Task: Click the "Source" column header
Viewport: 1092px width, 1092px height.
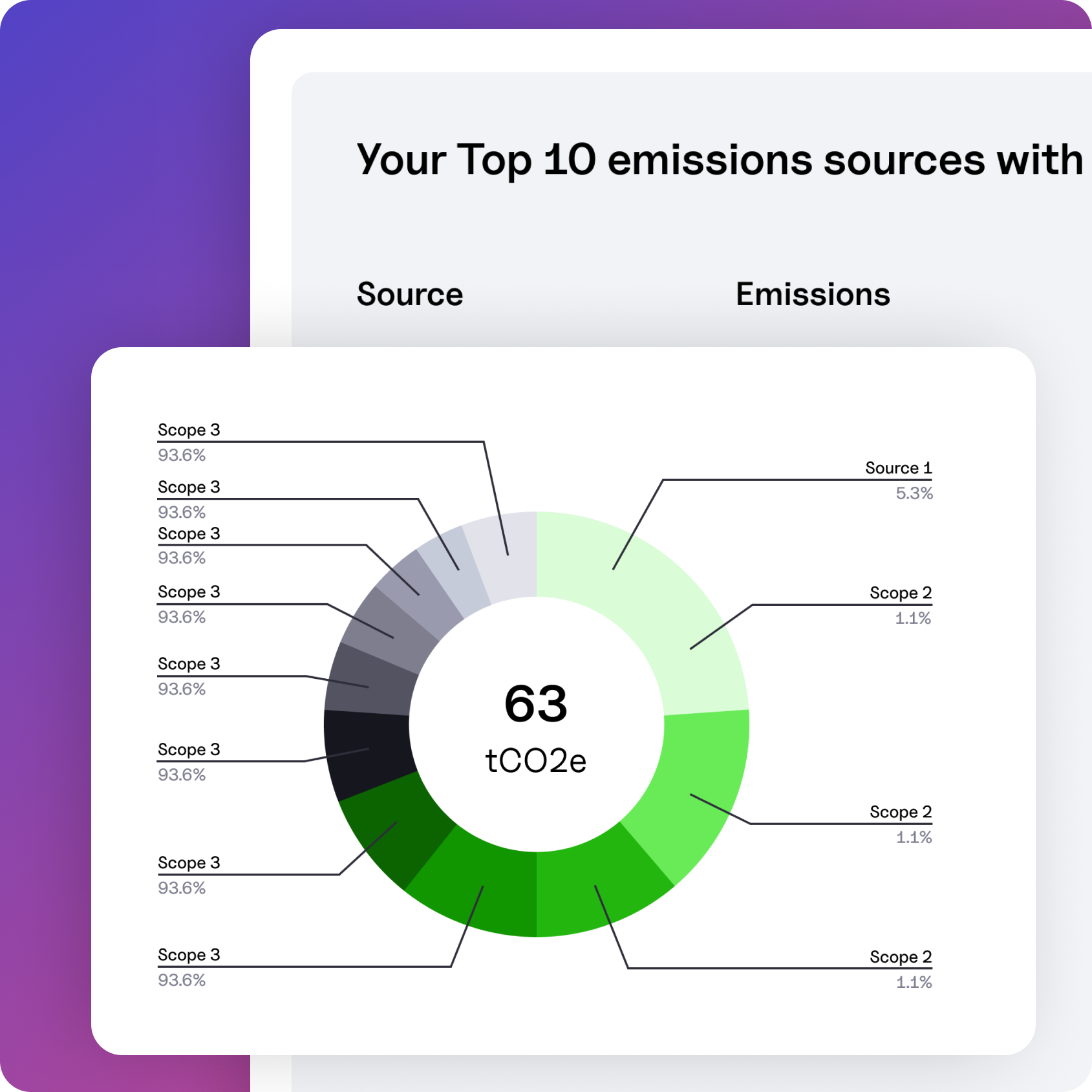Action: coord(410,295)
